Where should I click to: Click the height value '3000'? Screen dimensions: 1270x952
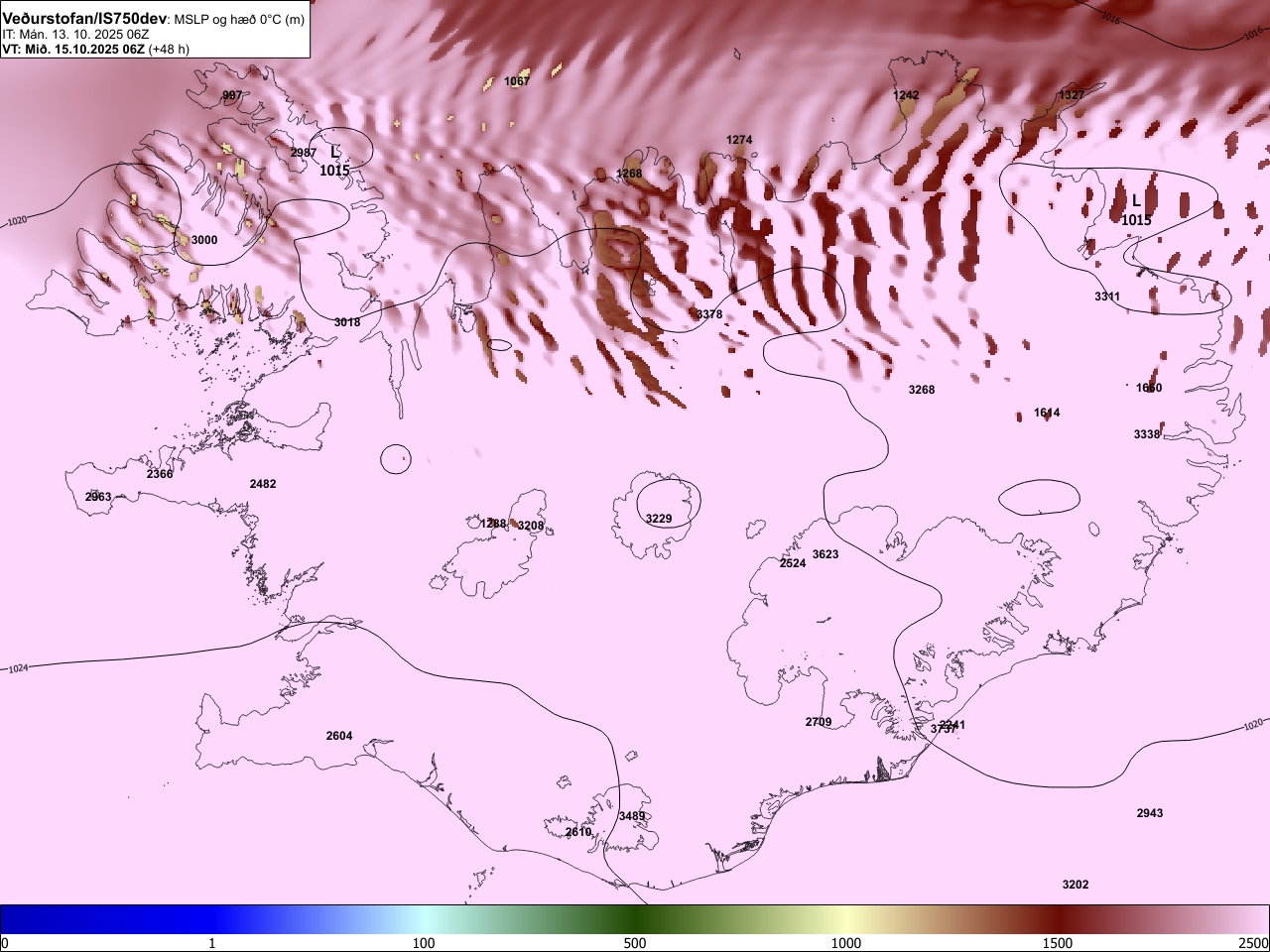pos(204,240)
